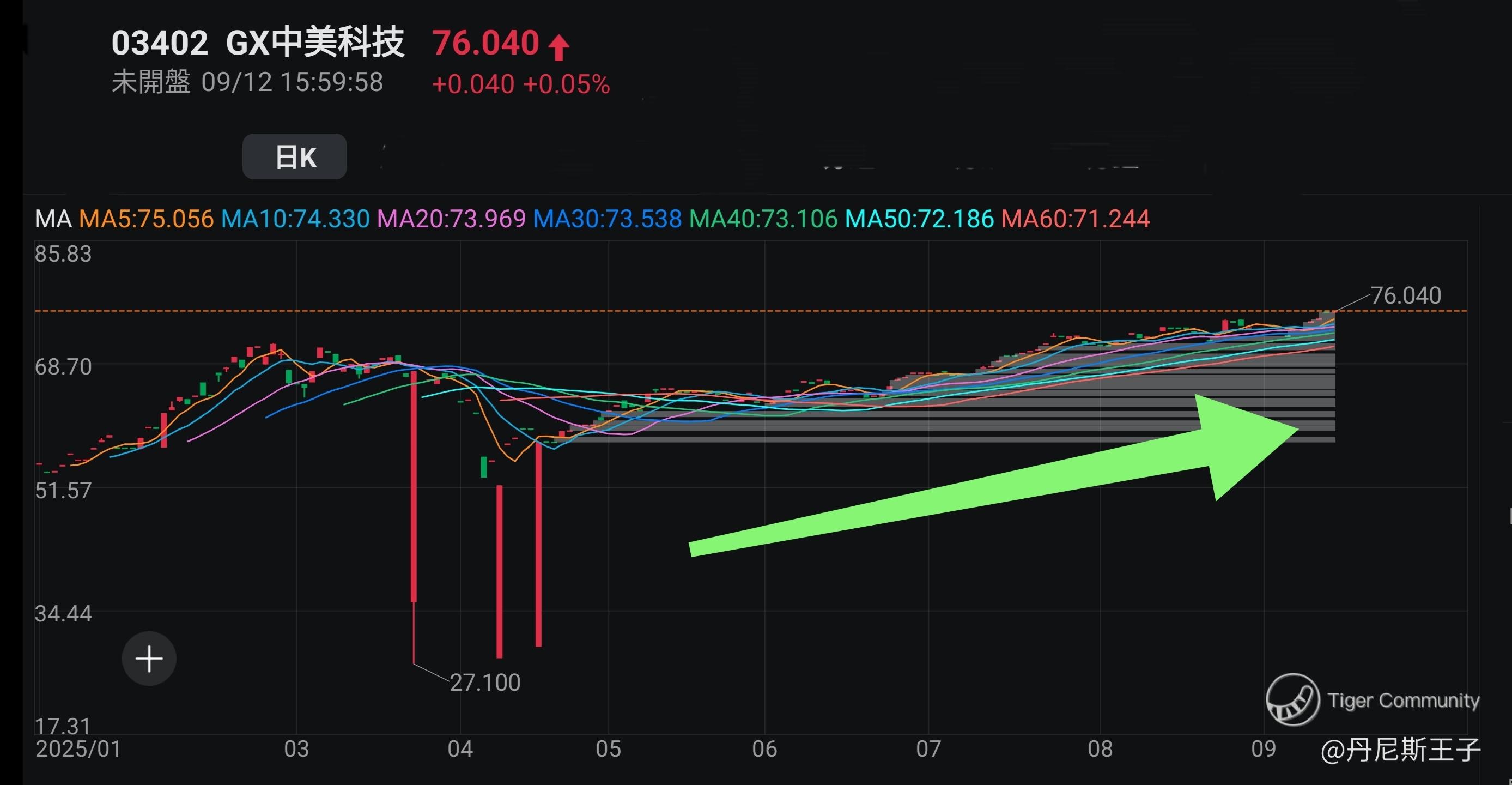Click the MA indicator label
Viewport: 1512px width, 785px height.
point(53,219)
